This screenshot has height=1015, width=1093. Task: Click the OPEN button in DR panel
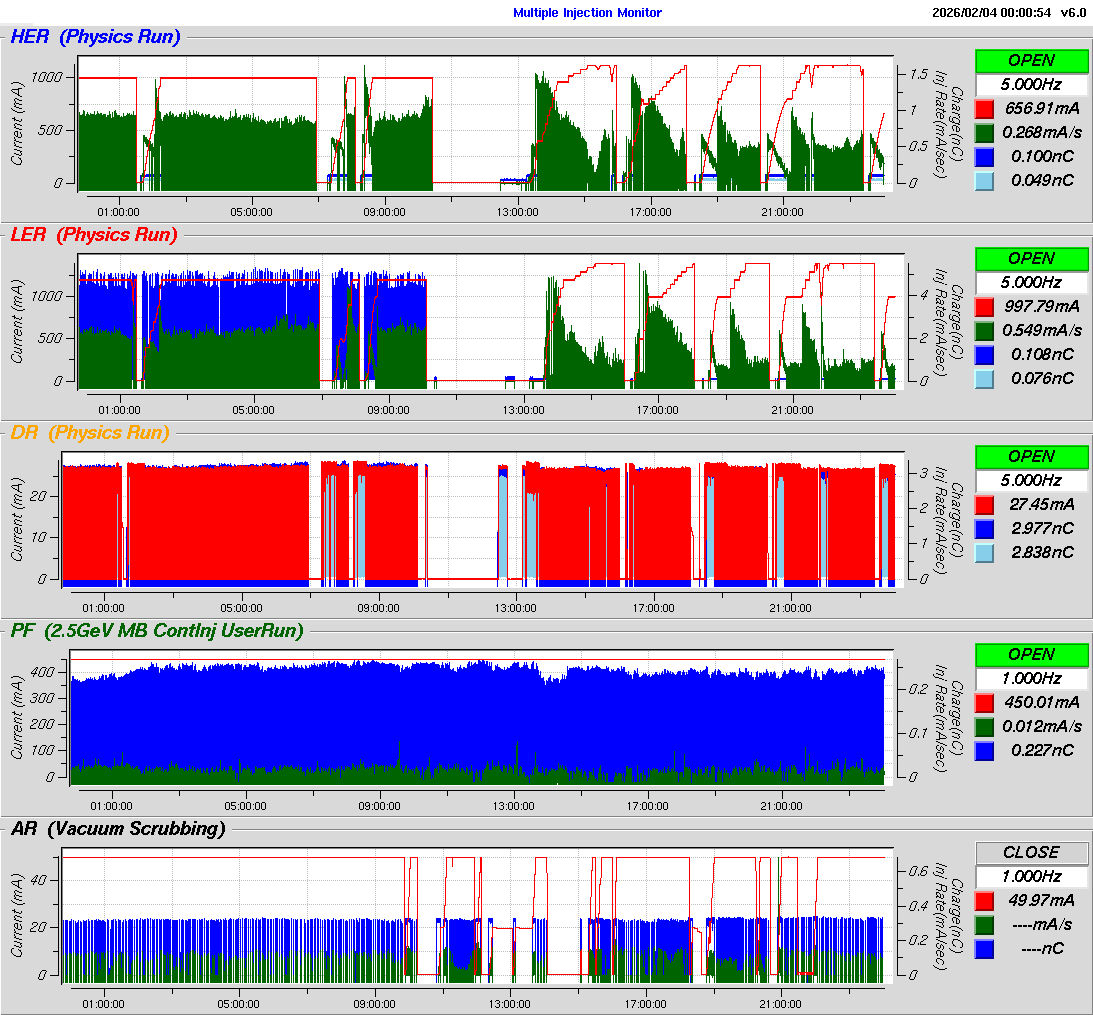pos(1031,456)
